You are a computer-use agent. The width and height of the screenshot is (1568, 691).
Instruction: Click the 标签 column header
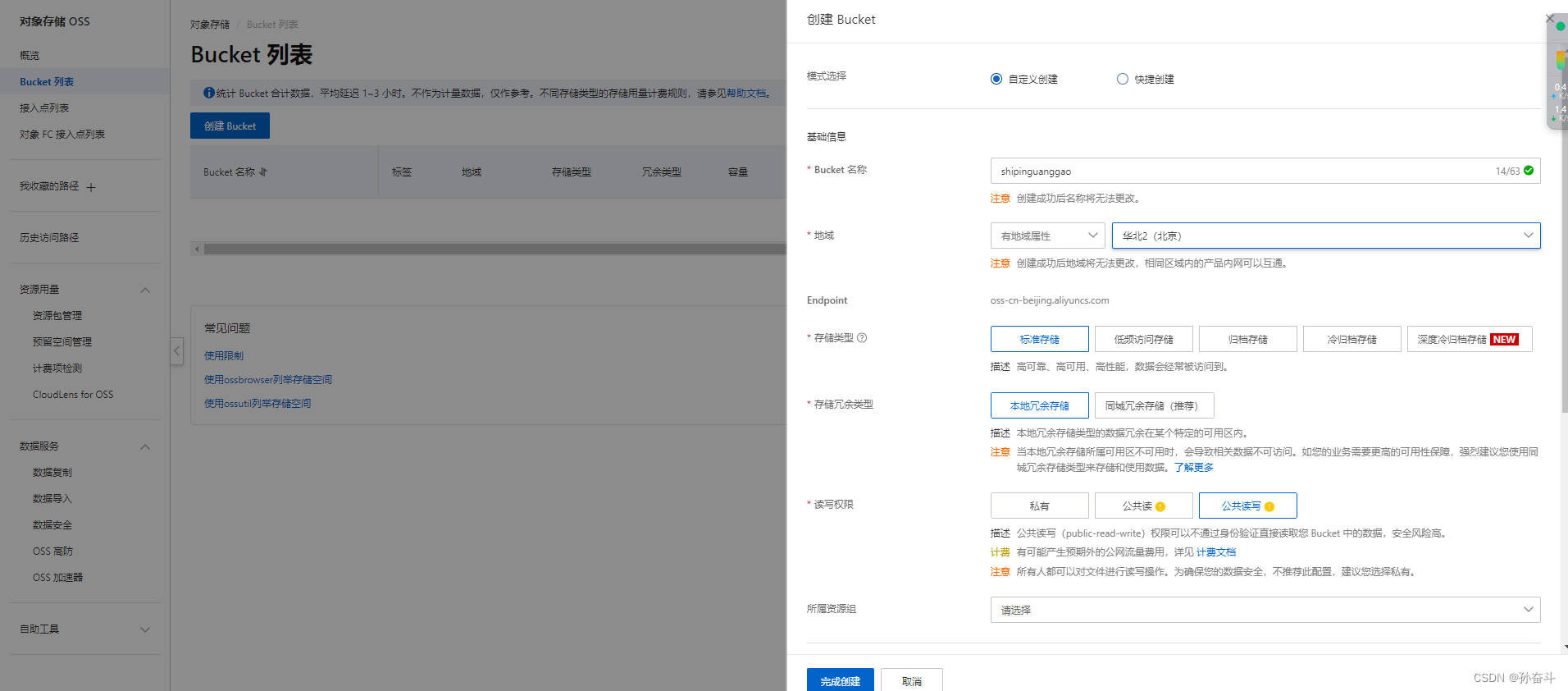tap(402, 172)
